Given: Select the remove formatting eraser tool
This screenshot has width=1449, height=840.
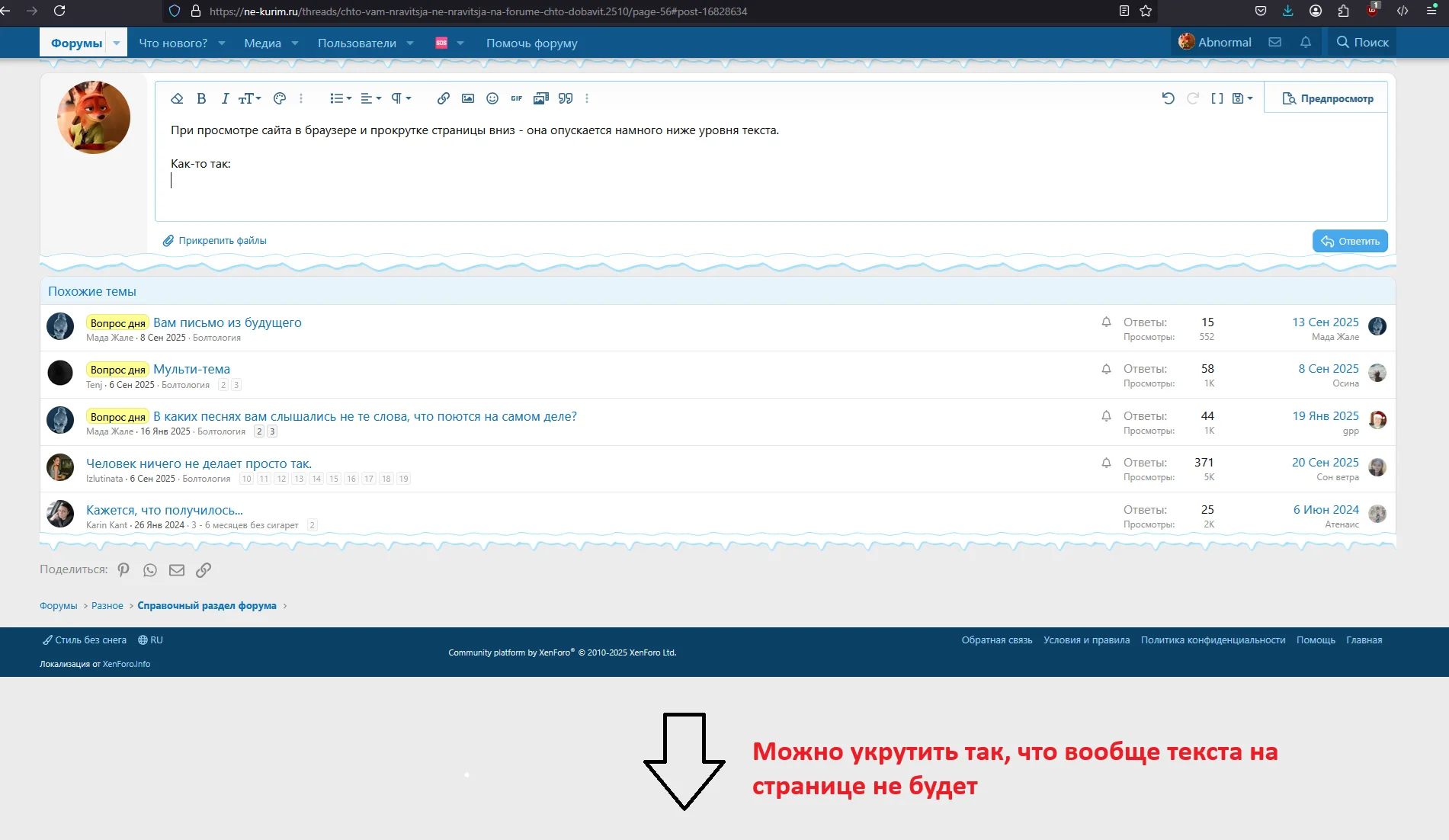Looking at the screenshot, I should (178, 98).
